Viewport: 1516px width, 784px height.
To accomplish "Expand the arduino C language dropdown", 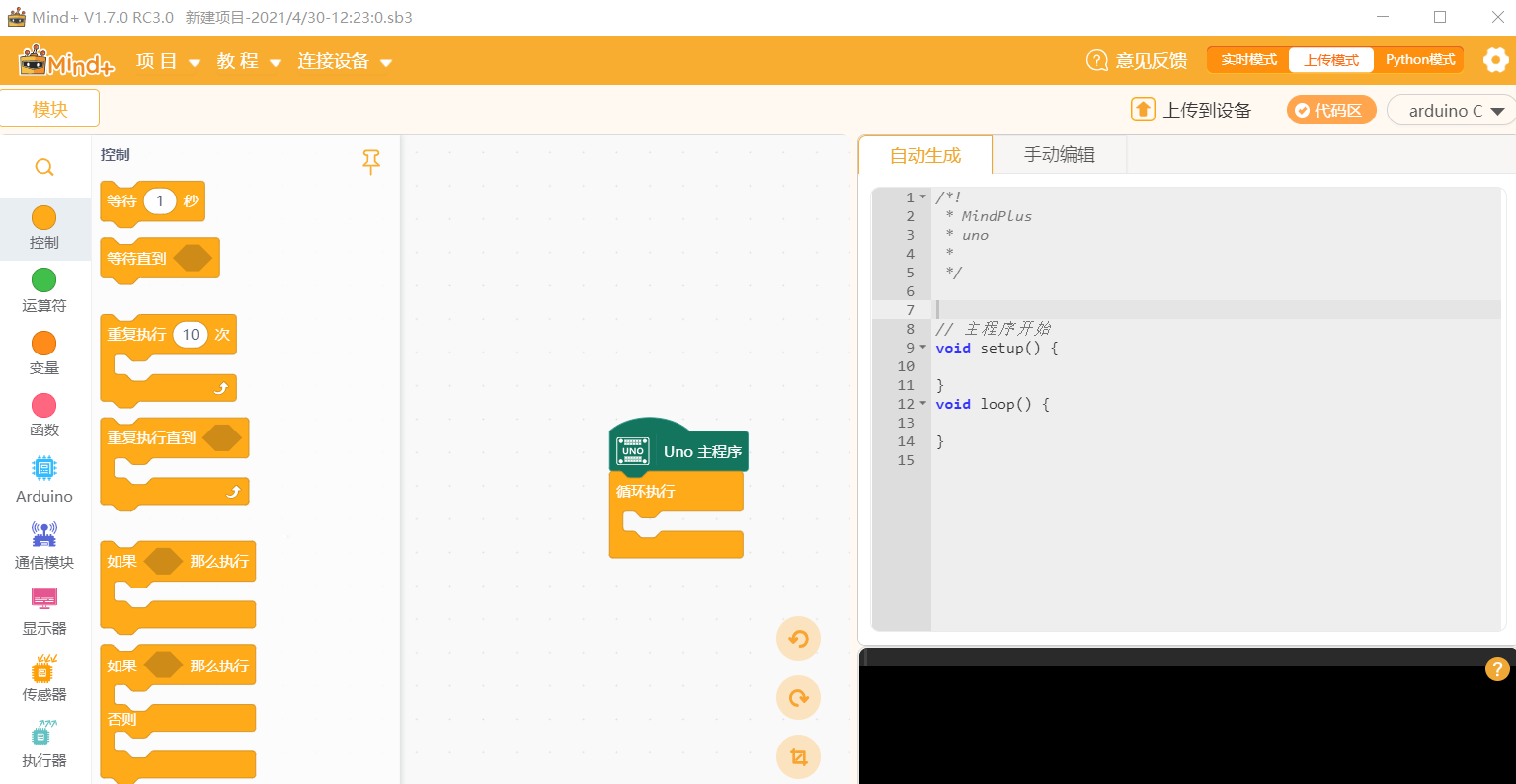I will click(x=1451, y=111).
